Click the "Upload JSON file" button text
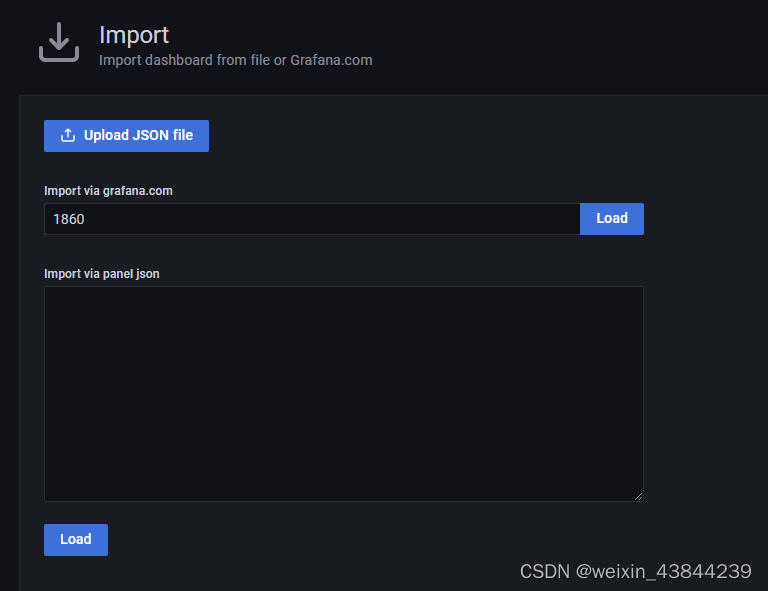Image resolution: width=768 pixels, height=591 pixels. pyautogui.click(x=138, y=136)
